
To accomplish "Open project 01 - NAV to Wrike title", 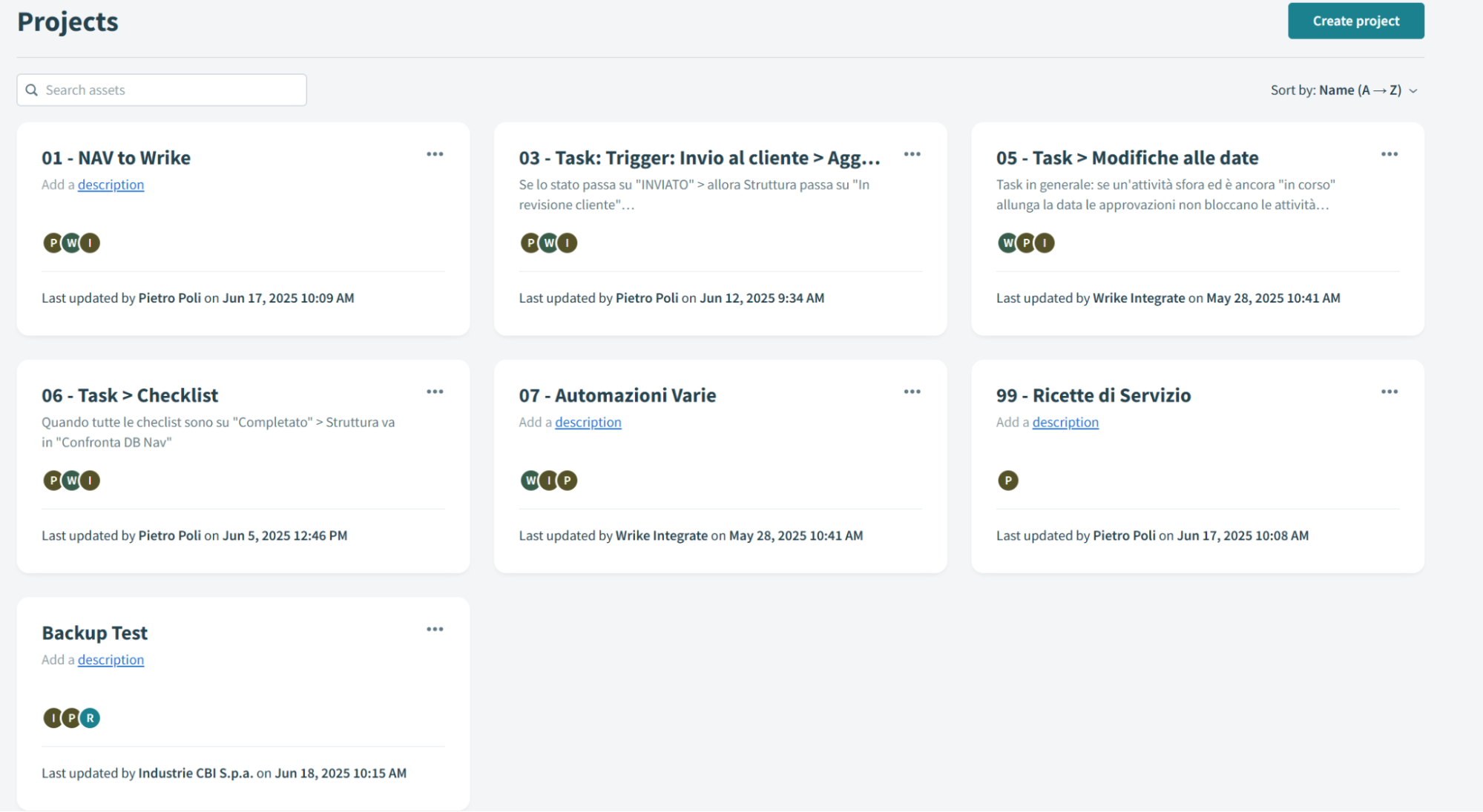I will click(x=116, y=158).
